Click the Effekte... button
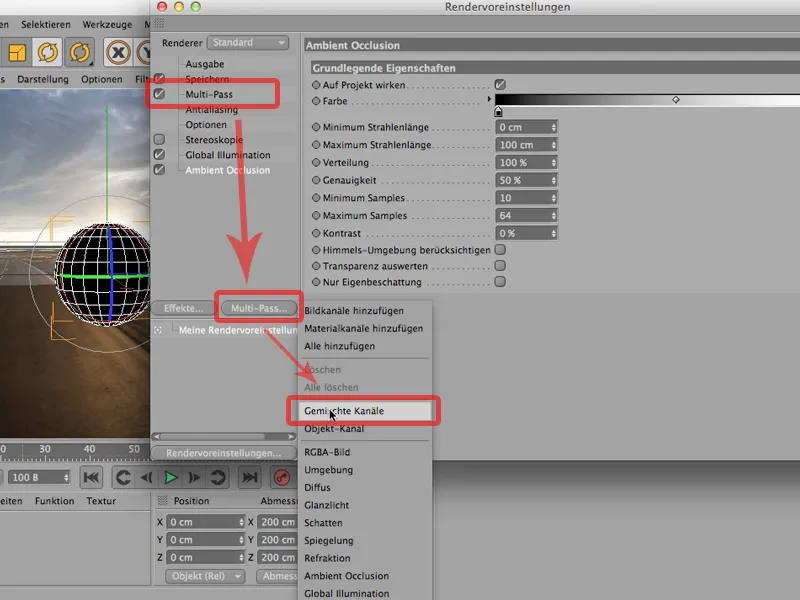The image size is (800, 600). (x=184, y=308)
